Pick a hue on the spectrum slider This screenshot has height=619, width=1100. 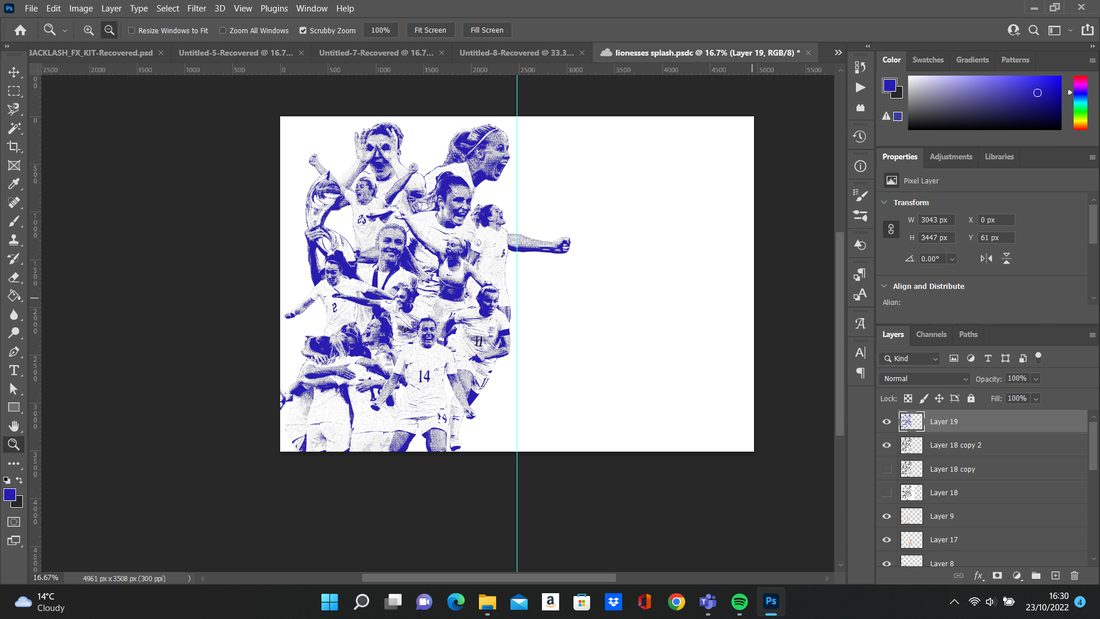[1080, 103]
